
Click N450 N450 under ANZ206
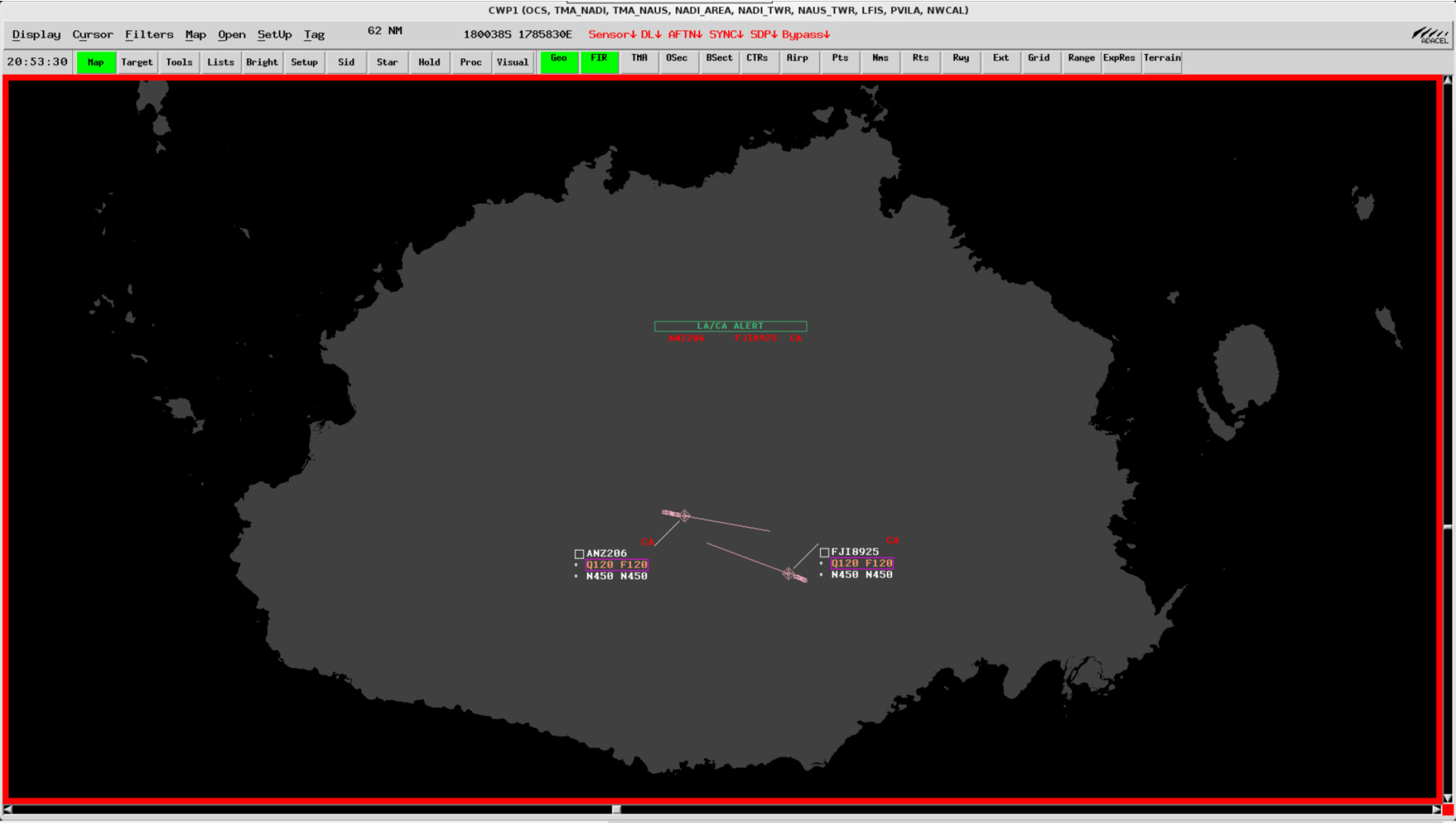click(x=617, y=576)
